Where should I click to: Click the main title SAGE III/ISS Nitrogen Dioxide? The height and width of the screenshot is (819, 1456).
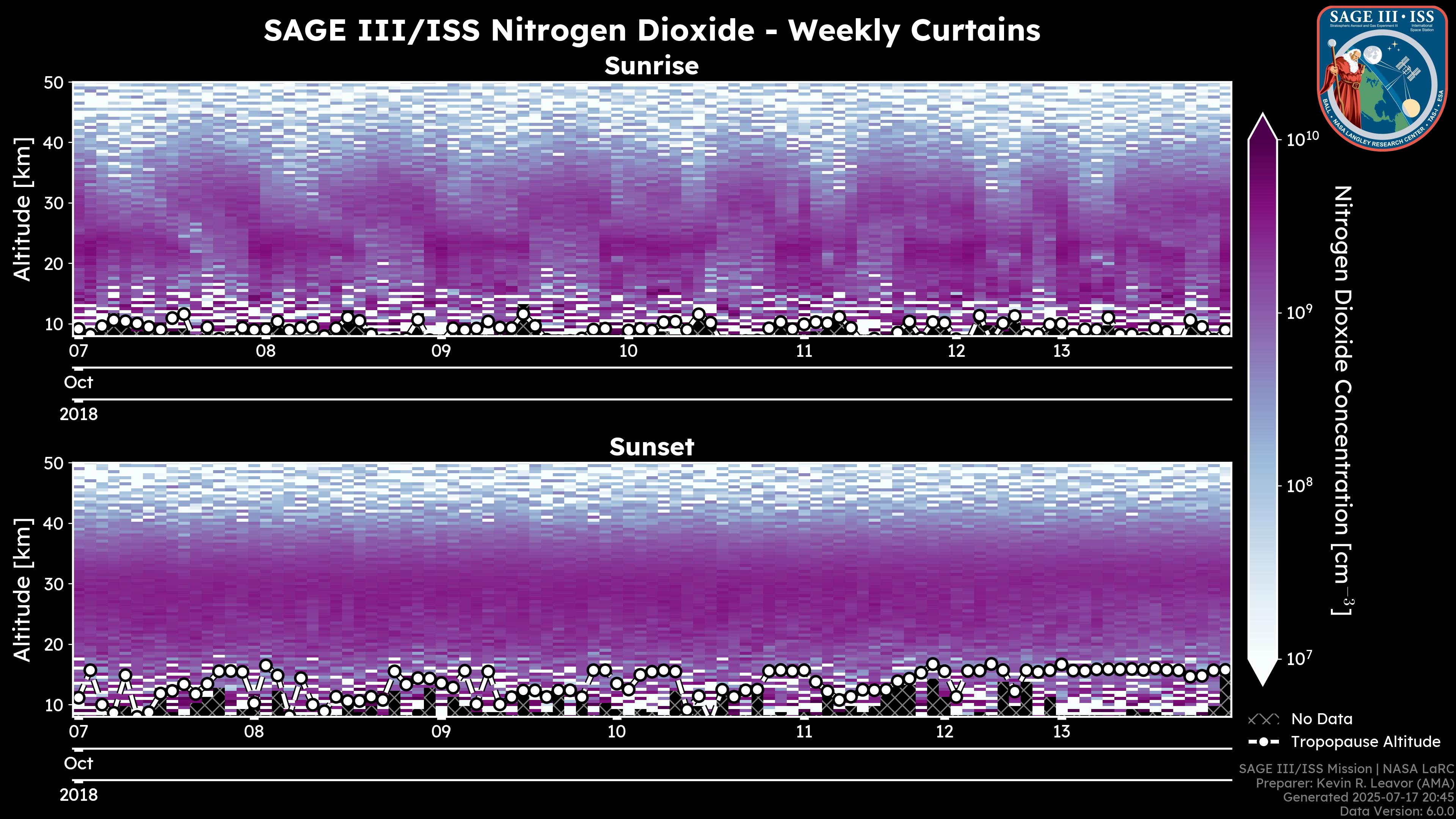pos(651,30)
